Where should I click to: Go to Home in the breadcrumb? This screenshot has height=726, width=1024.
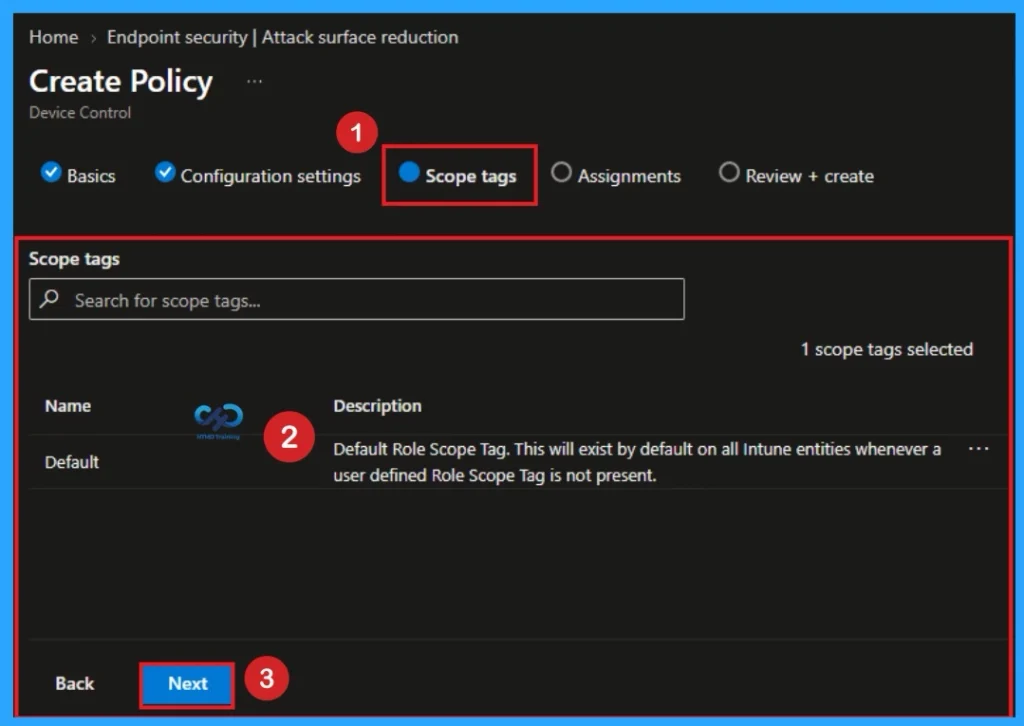(x=54, y=37)
